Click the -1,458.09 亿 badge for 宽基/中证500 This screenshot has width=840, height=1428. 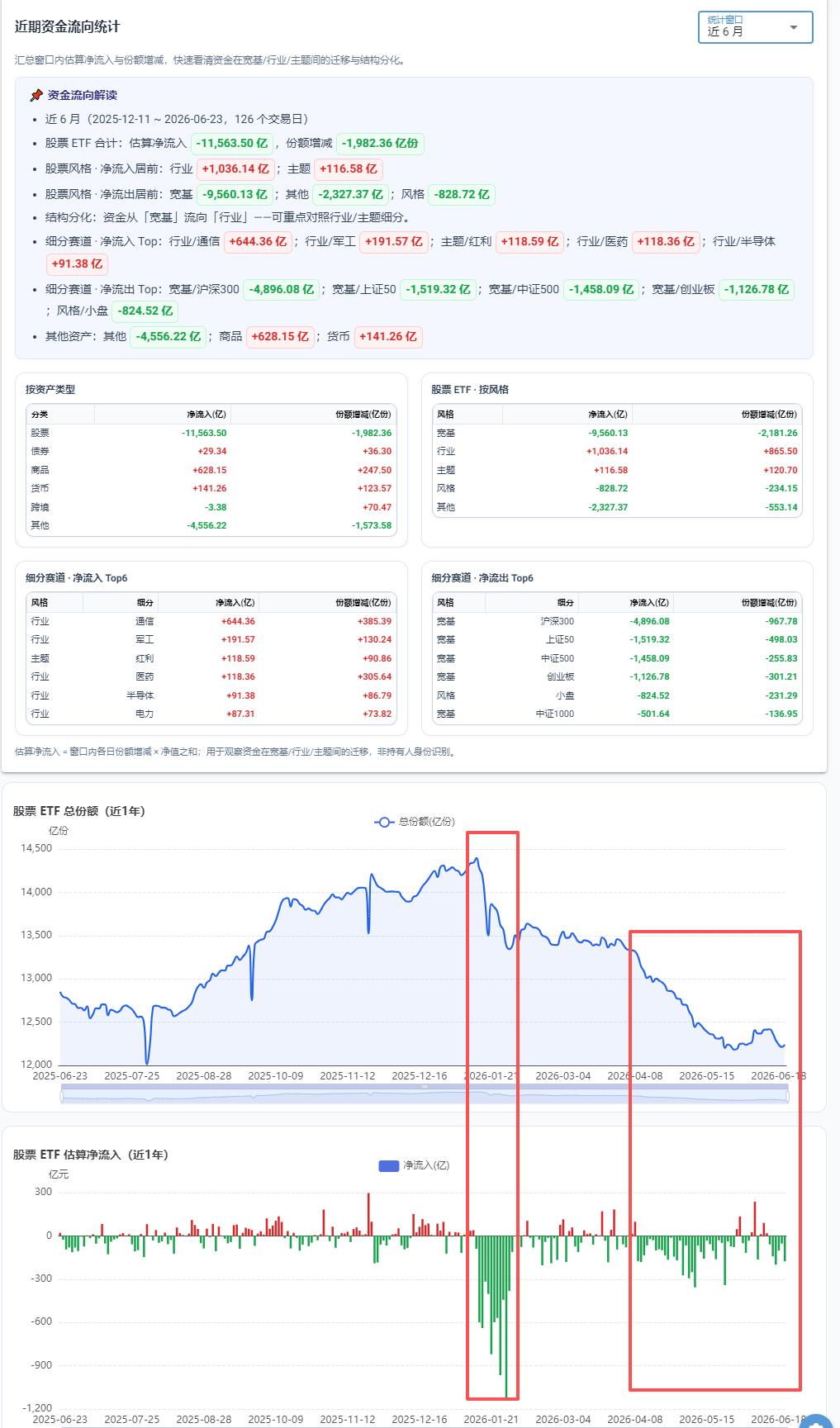click(x=600, y=290)
